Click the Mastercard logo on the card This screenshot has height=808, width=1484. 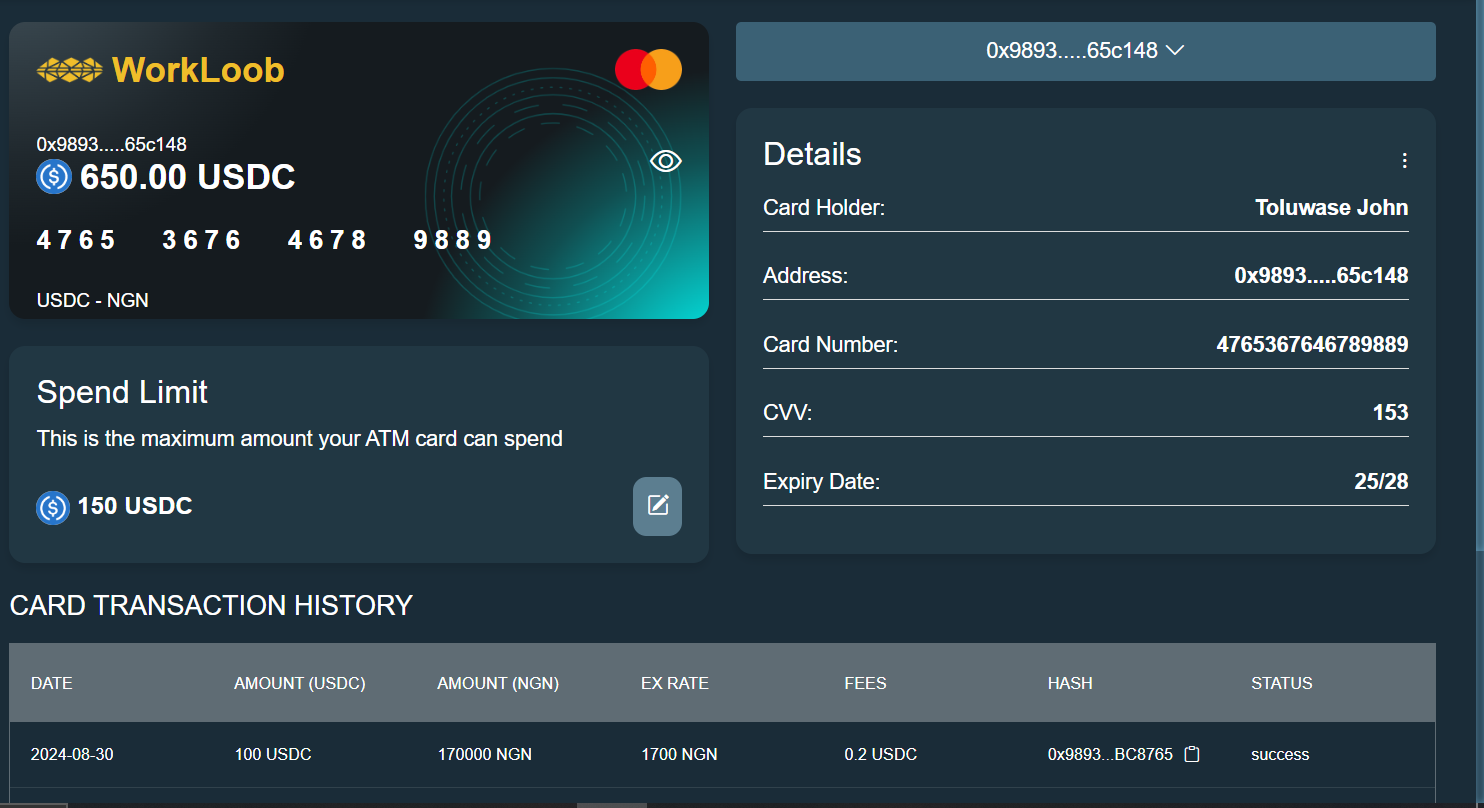pyautogui.click(x=648, y=70)
